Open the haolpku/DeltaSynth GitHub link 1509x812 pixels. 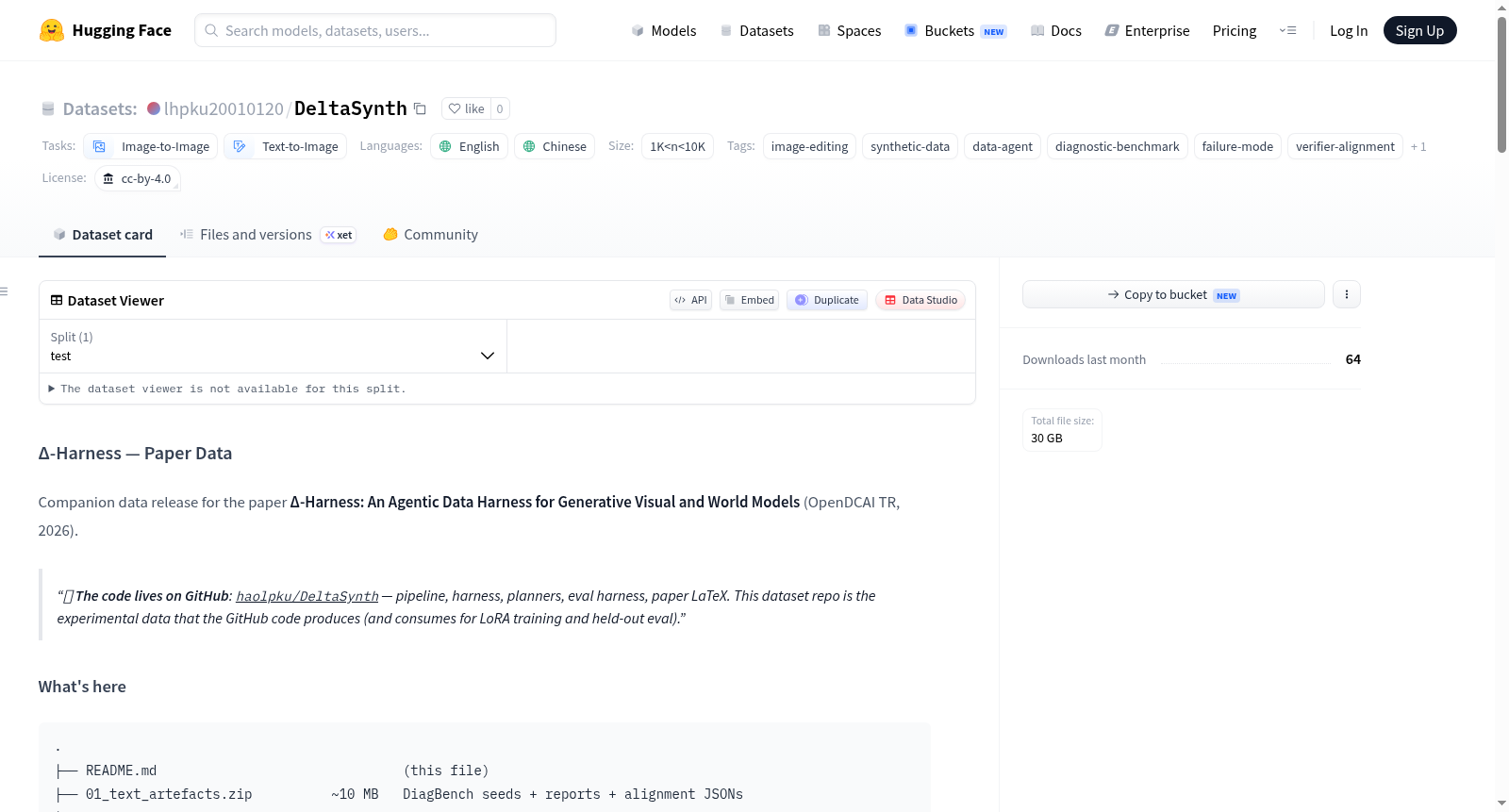[307, 596]
